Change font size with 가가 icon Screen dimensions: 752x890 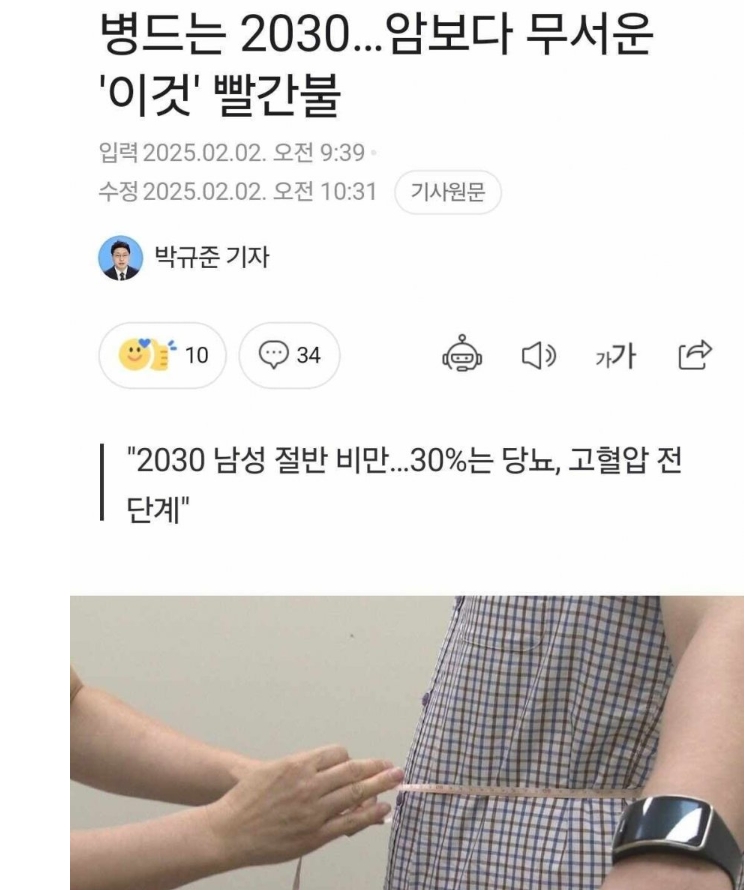(x=616, y=356)
